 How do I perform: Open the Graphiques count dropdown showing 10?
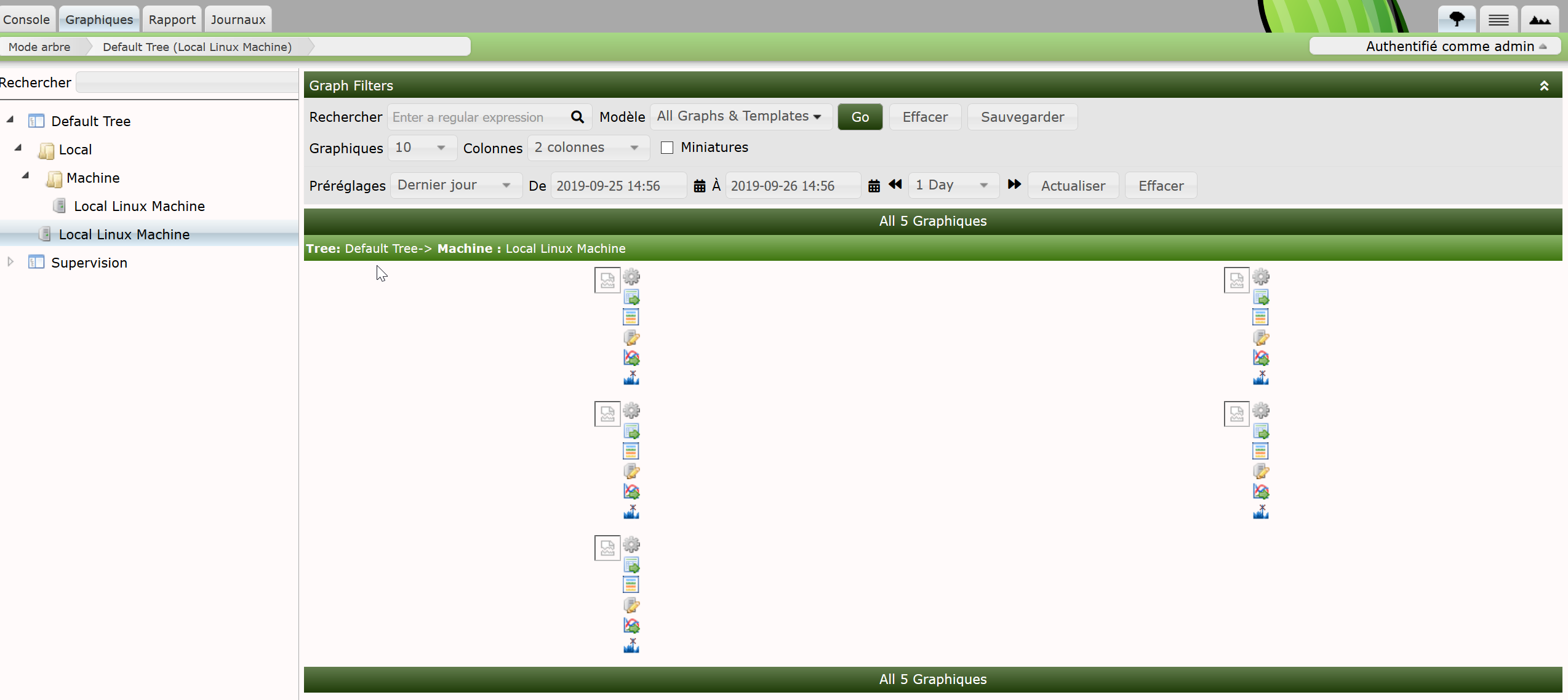point(422,148)
